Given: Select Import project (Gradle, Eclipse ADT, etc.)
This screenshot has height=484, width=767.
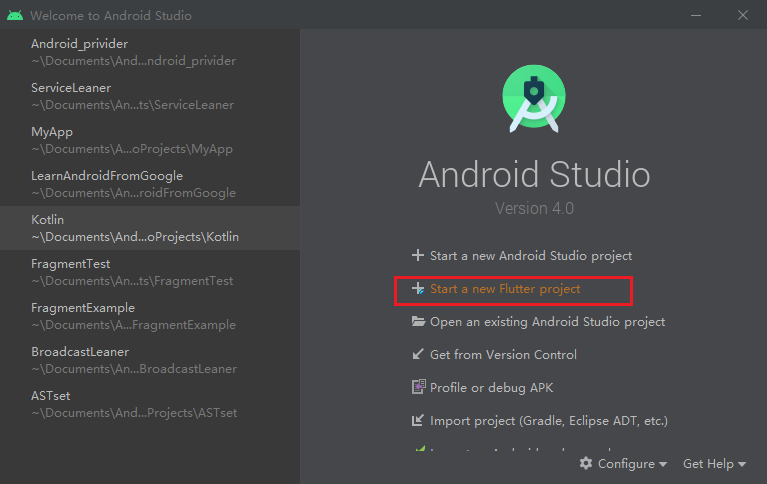Looking at the screenshot, I should 549,420.
